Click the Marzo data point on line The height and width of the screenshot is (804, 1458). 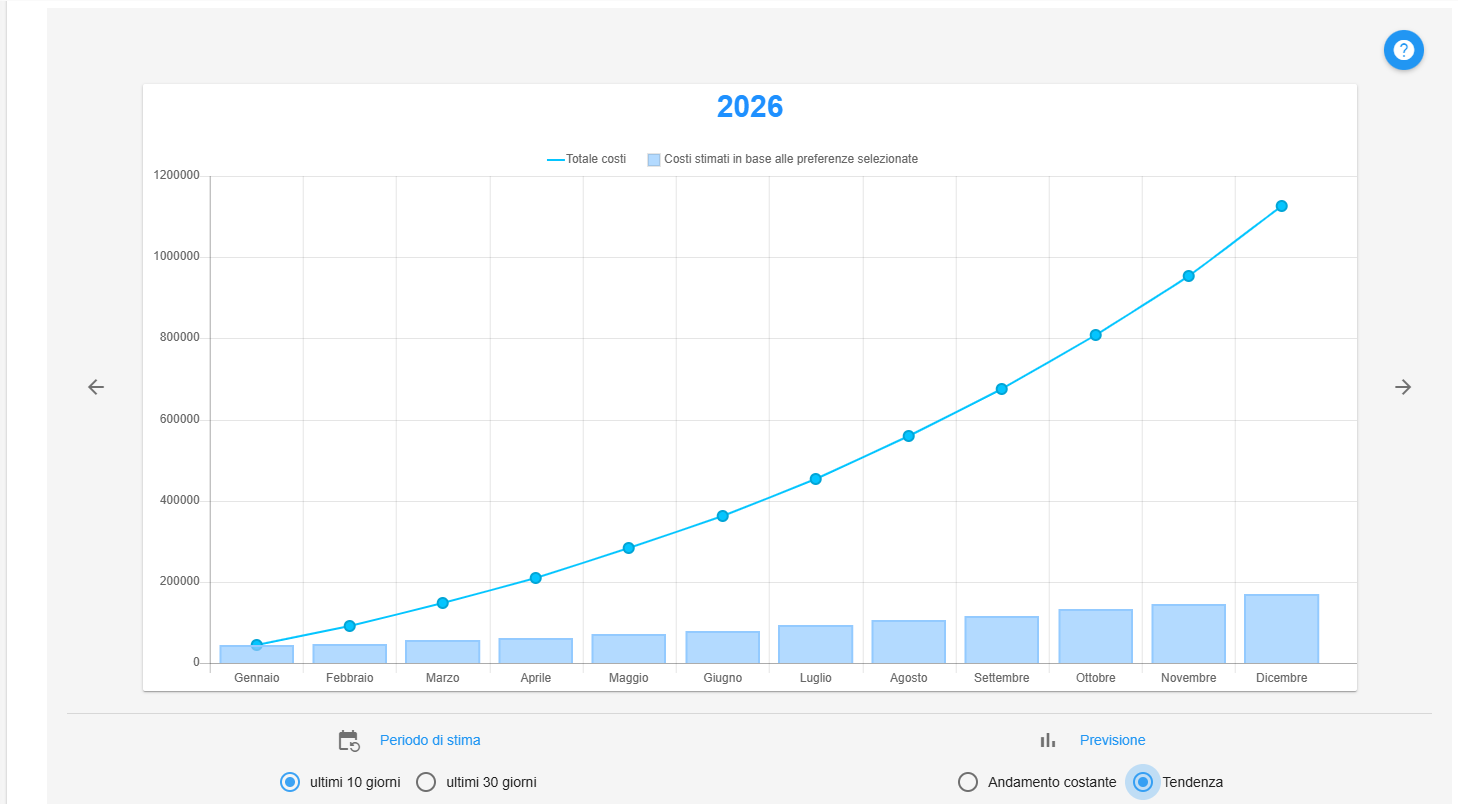(442, 603)
